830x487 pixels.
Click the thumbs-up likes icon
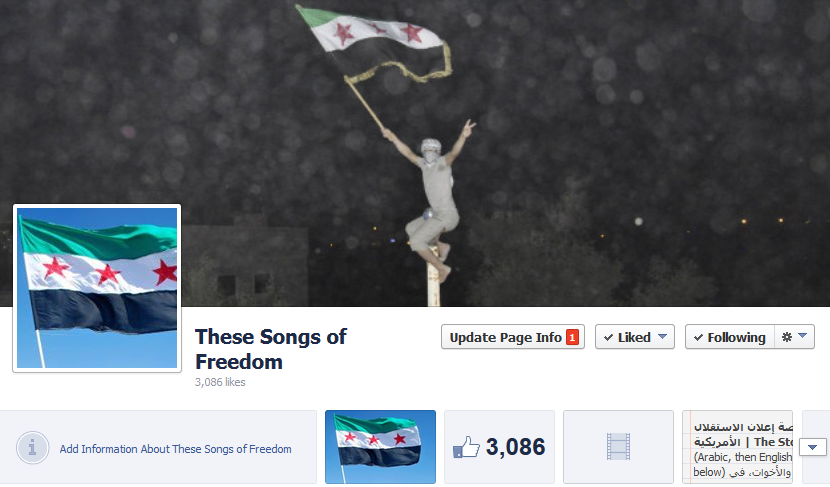466,447
